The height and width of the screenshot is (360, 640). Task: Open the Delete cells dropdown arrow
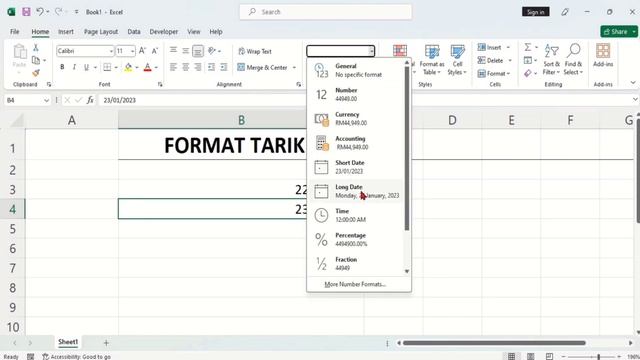click(x=510, y=60)
